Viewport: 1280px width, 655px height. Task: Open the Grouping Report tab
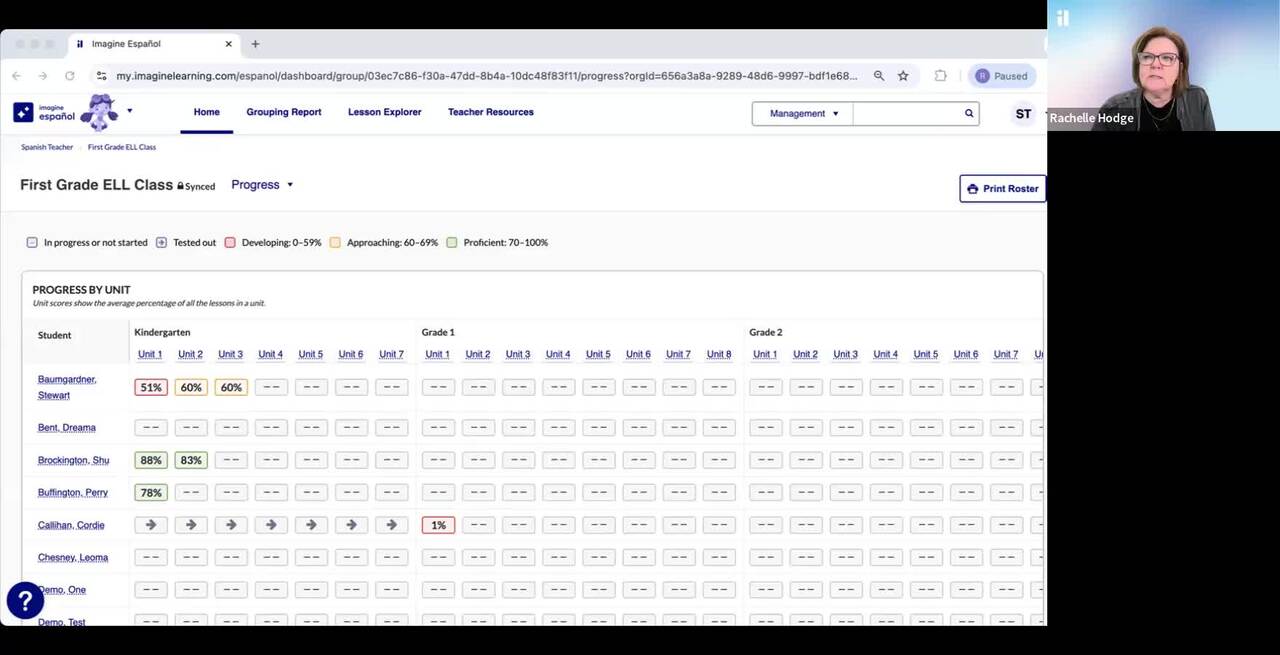coord(284,112)
